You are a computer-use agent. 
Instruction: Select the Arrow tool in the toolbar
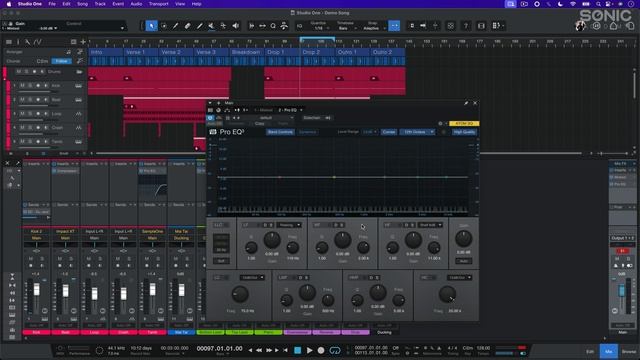pos(151,26)
